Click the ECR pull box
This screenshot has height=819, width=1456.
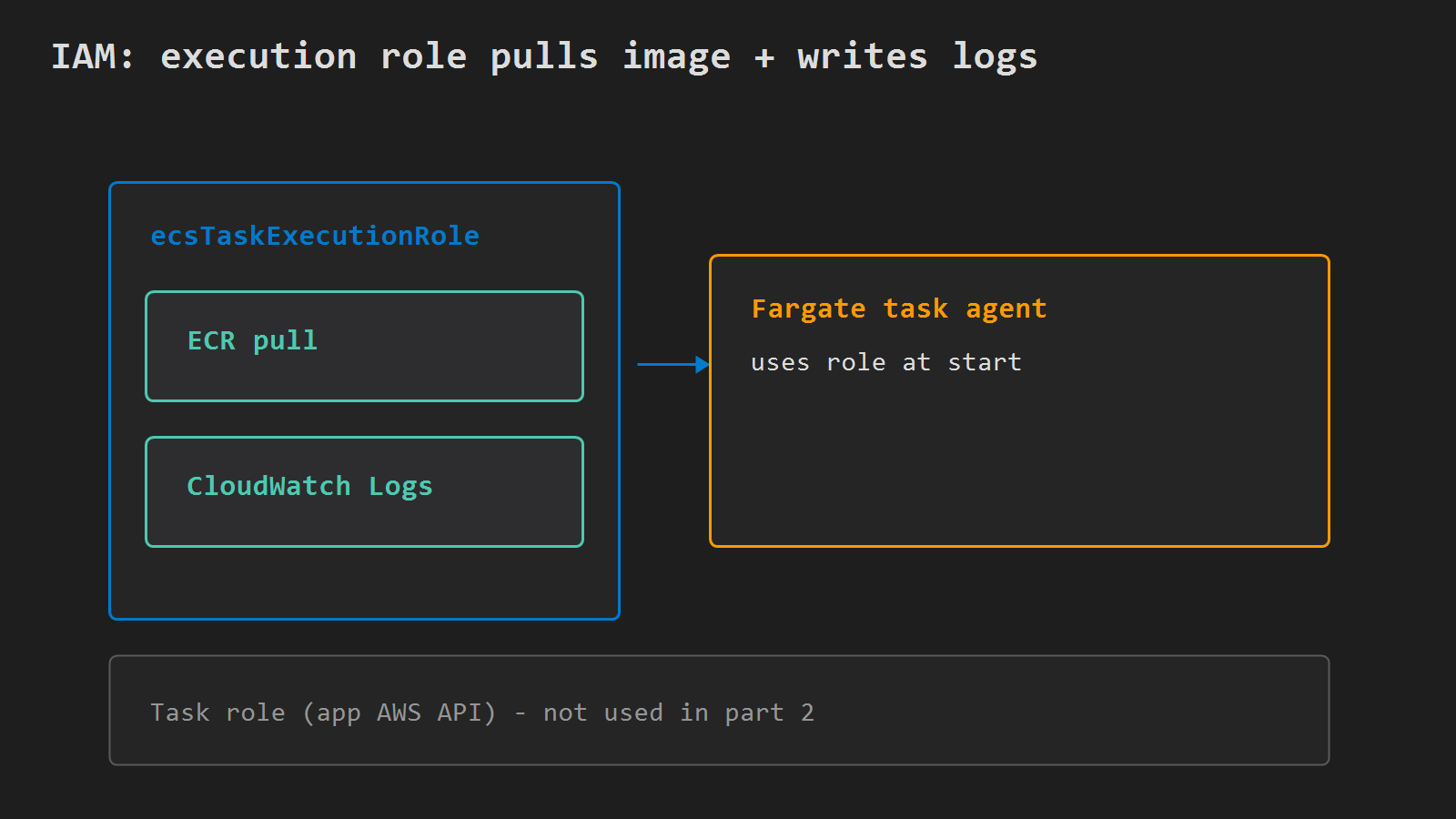click(364, 346)
